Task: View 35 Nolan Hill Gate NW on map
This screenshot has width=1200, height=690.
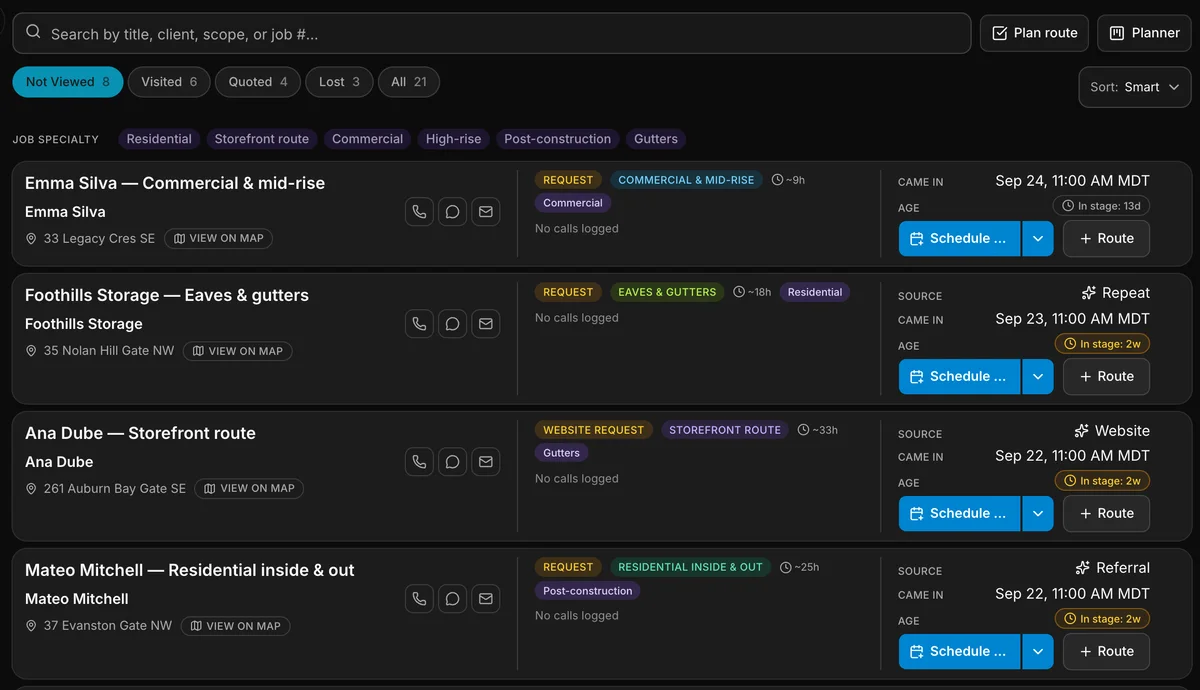Action: pyautogui.click(x=238, y=351)
